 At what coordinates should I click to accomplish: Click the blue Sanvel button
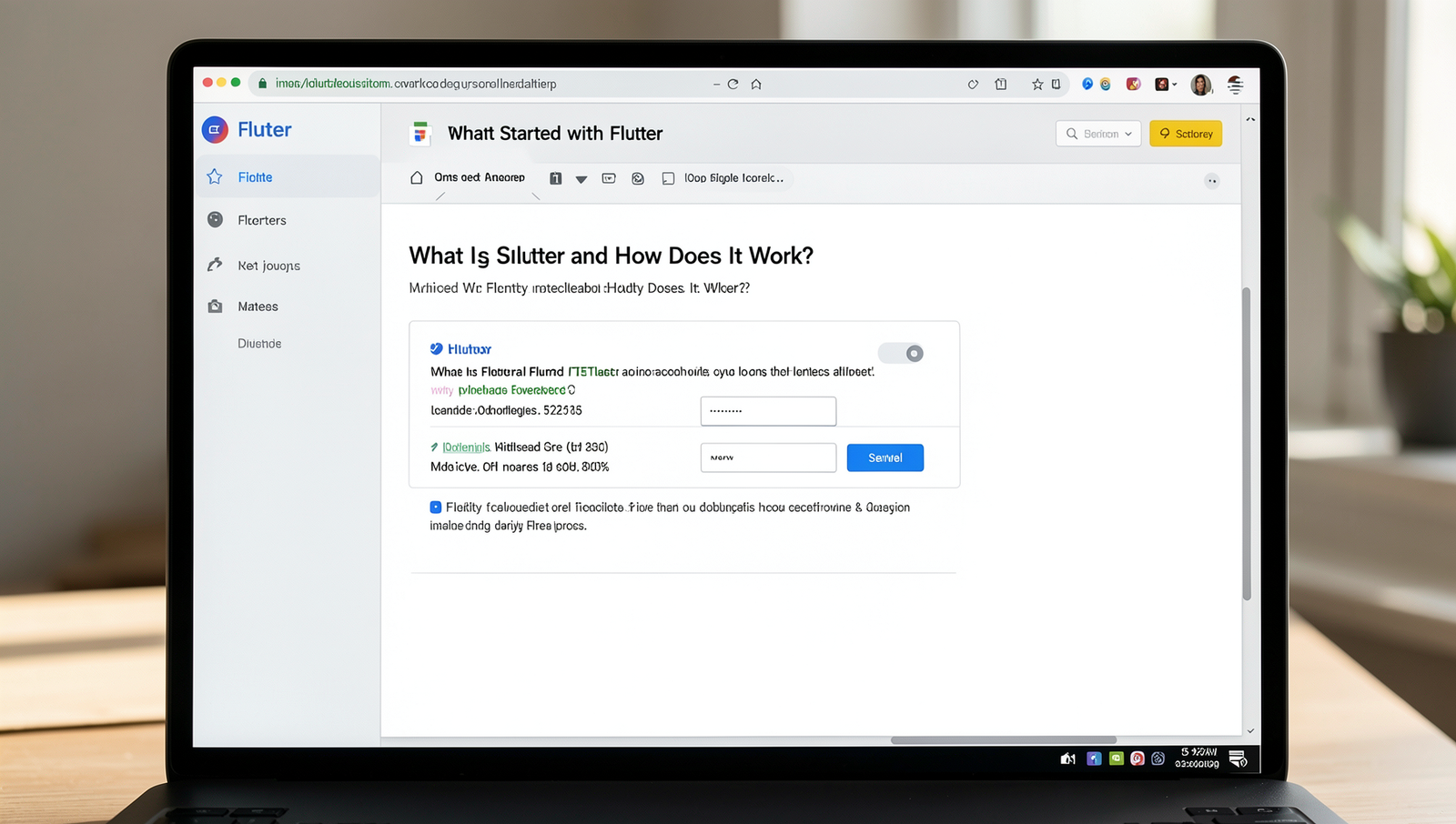point(885,457)
